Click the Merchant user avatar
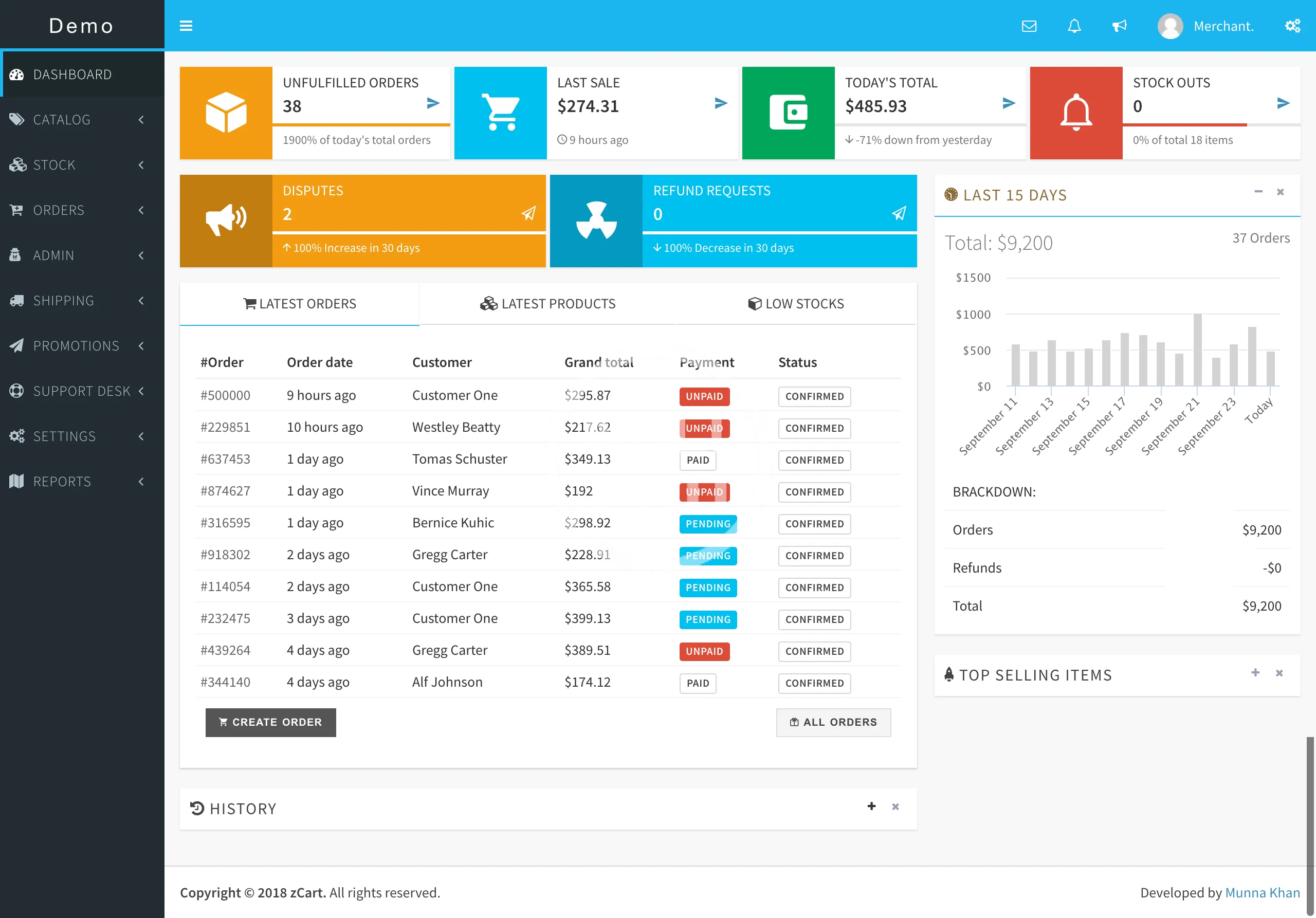Screen dimensions: 1316x918 1170,26
